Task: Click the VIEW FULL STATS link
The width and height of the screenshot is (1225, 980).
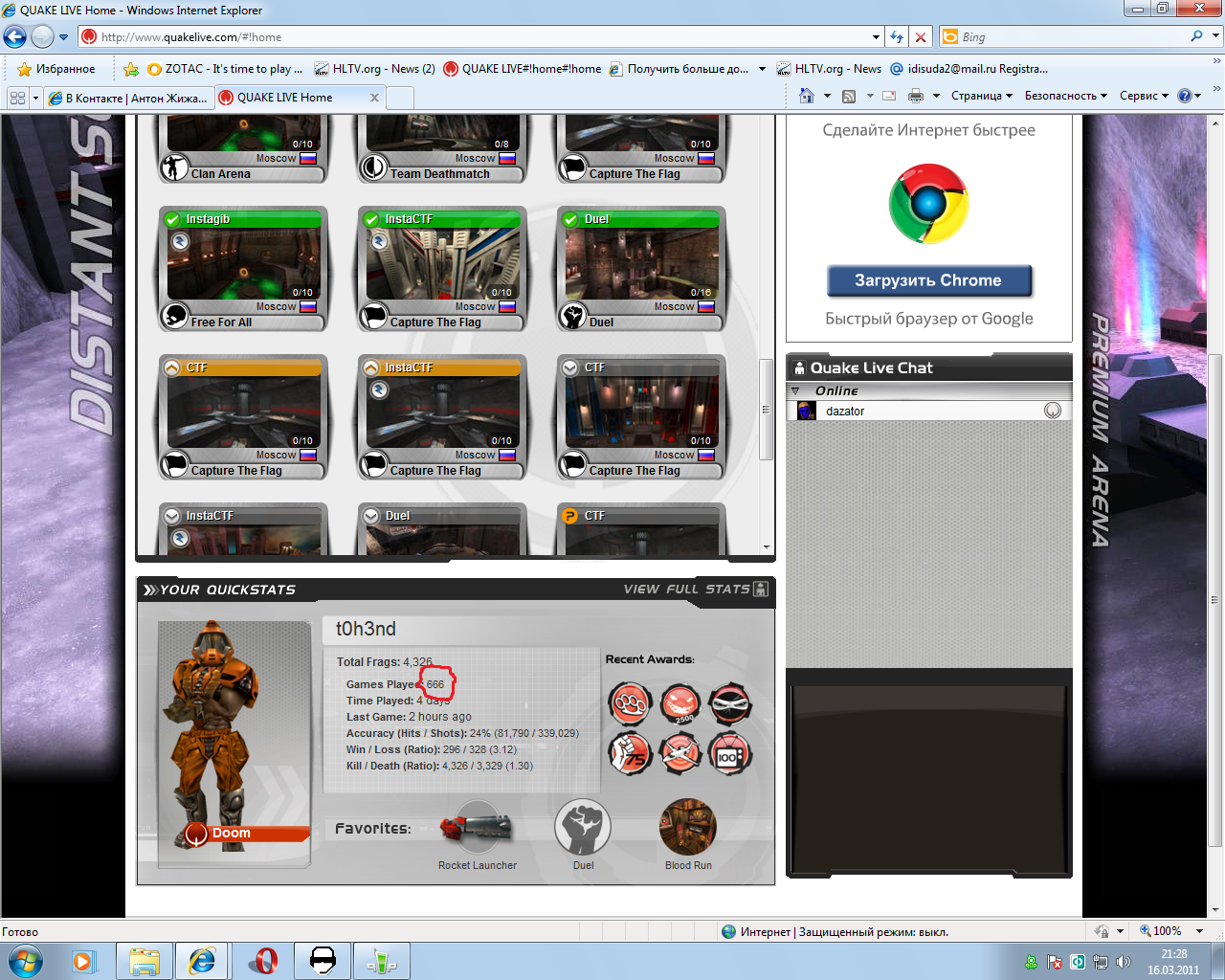Action: (x=686, y=589)
